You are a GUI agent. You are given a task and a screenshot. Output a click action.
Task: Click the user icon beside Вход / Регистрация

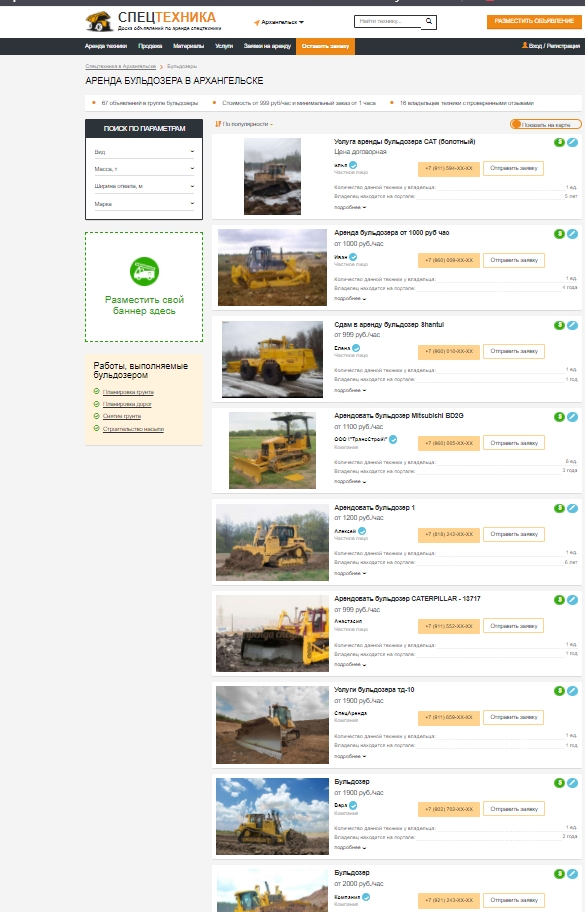[525, 45]
